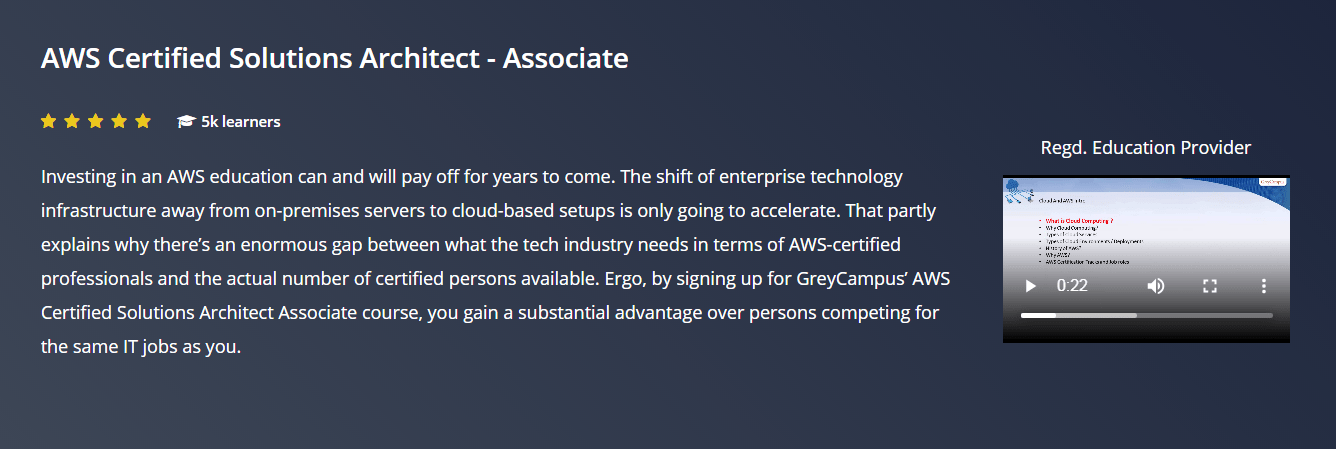Screen dimensions: 1336x449
Task: Click the AWS Certified Solutions Architect title
Action: point(335,58)
